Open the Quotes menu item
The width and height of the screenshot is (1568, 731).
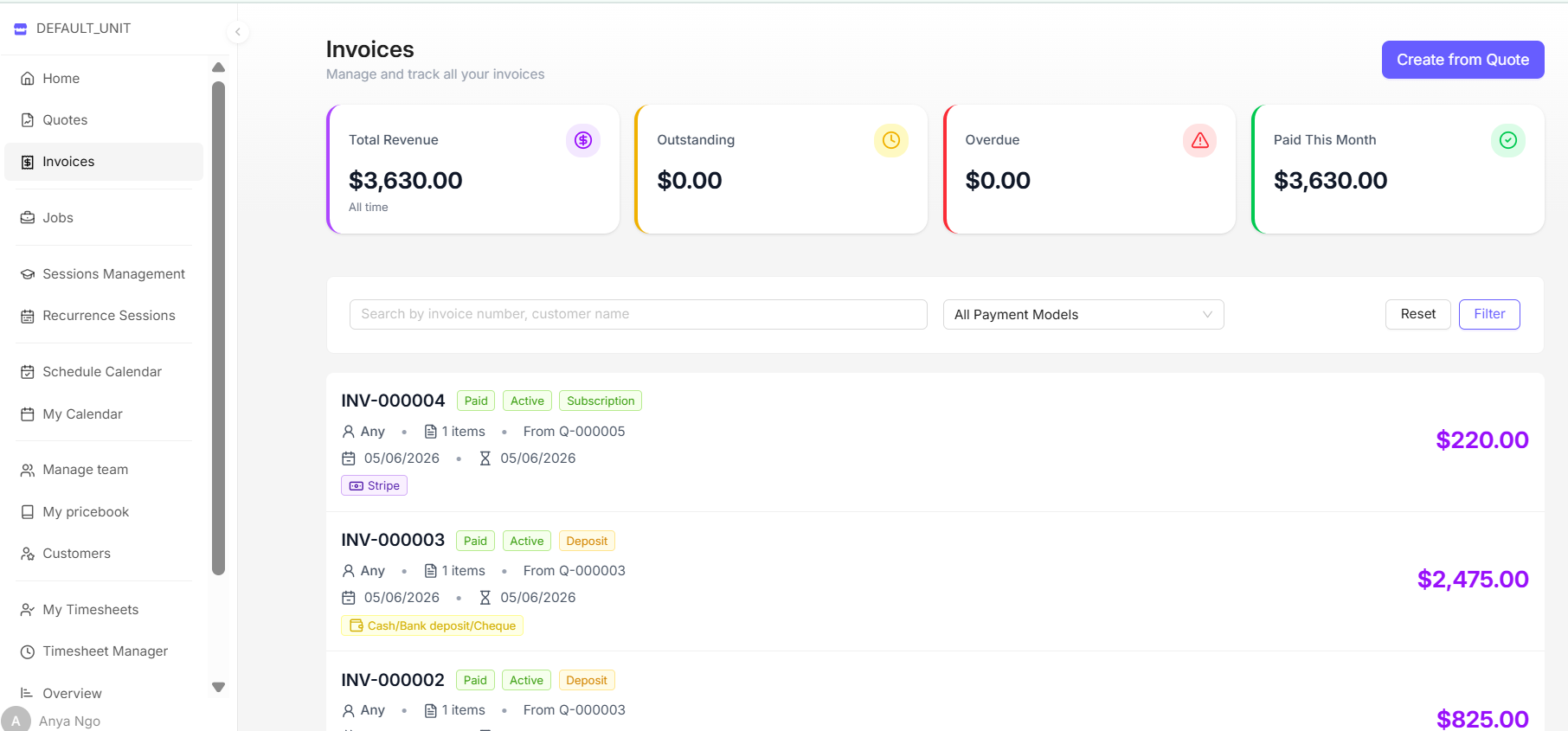[x=104, y=120]
